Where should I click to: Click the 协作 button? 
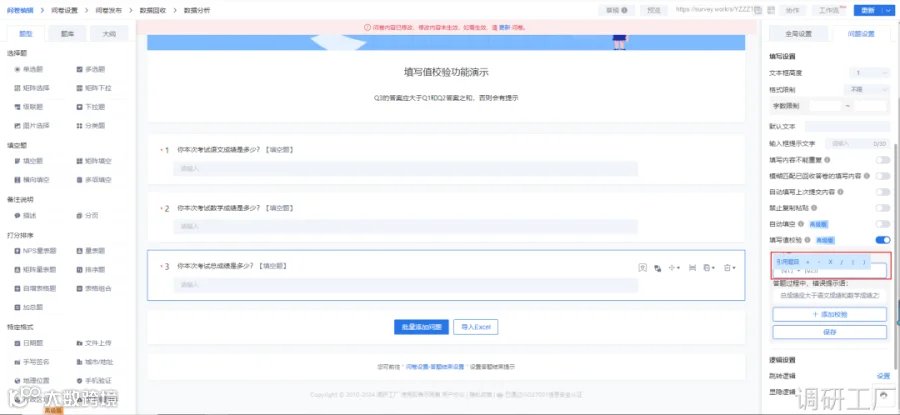point(793,10)
